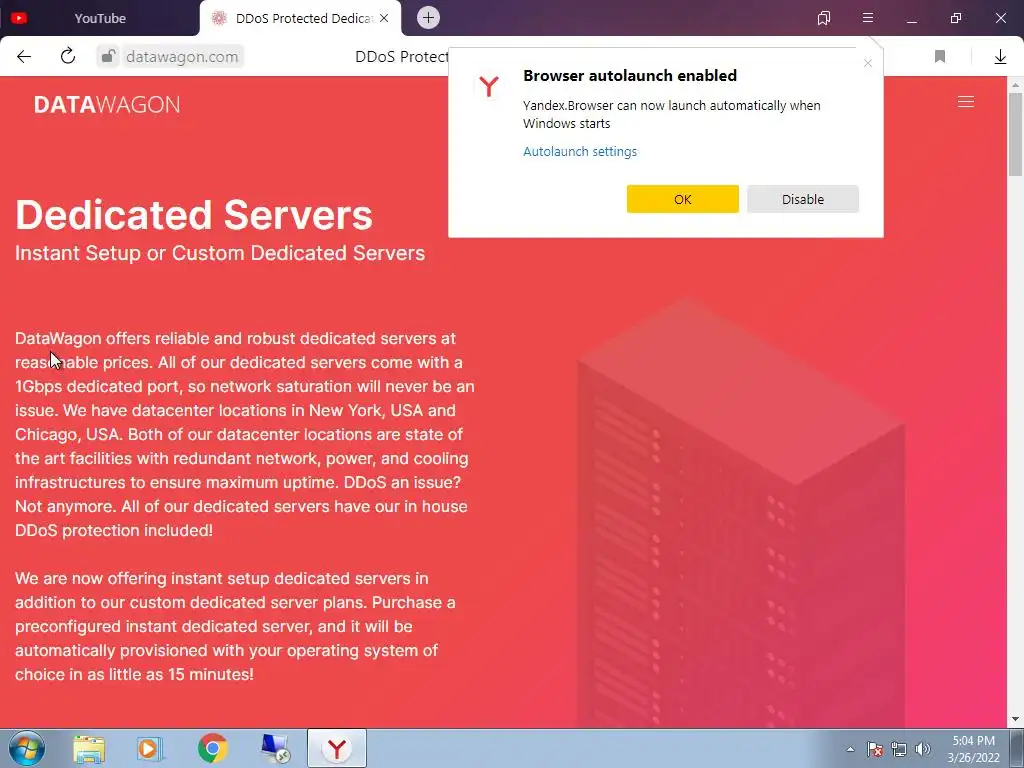Open the downloads arrow icon

tap(1000, 57)
